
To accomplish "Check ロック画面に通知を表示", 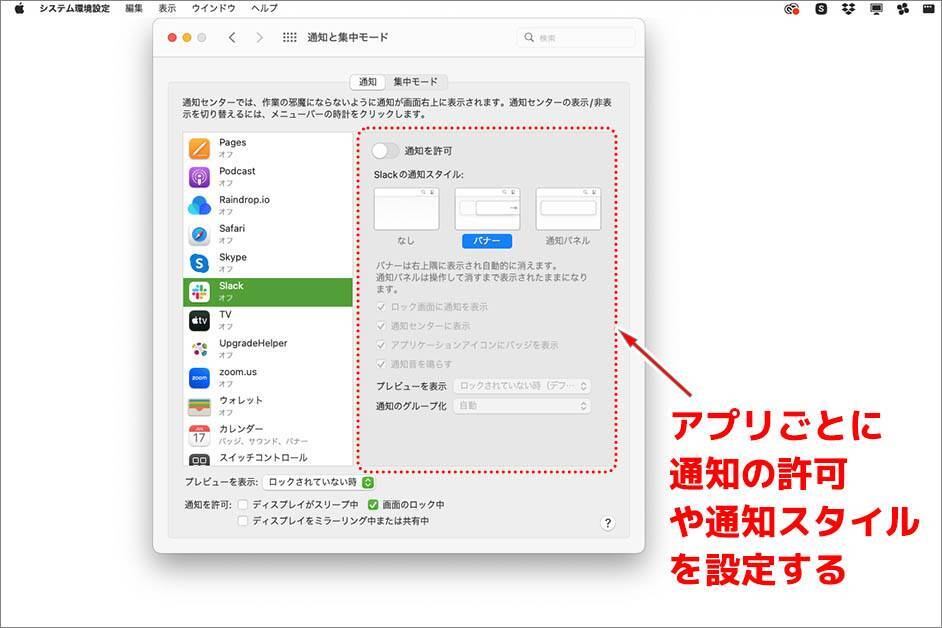I will click(x=381, y=307).
